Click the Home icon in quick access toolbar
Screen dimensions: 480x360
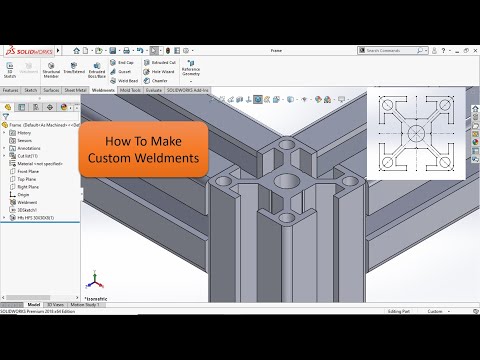tap(76, 51)
